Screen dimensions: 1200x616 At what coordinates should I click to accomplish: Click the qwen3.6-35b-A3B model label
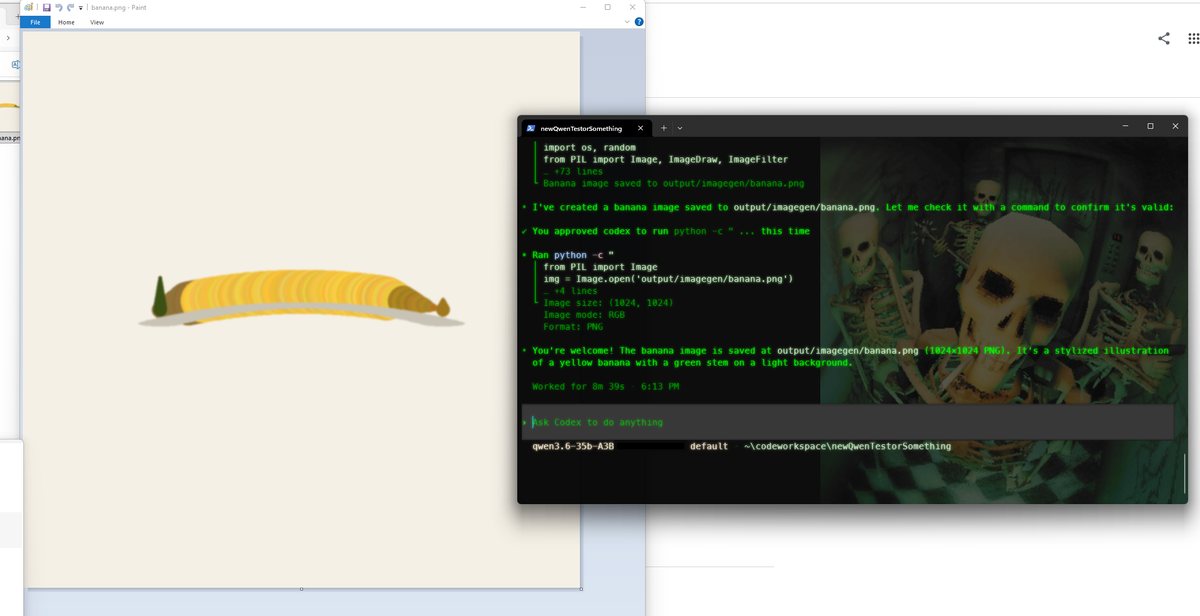pyautogui.click(x=573, y=446)
